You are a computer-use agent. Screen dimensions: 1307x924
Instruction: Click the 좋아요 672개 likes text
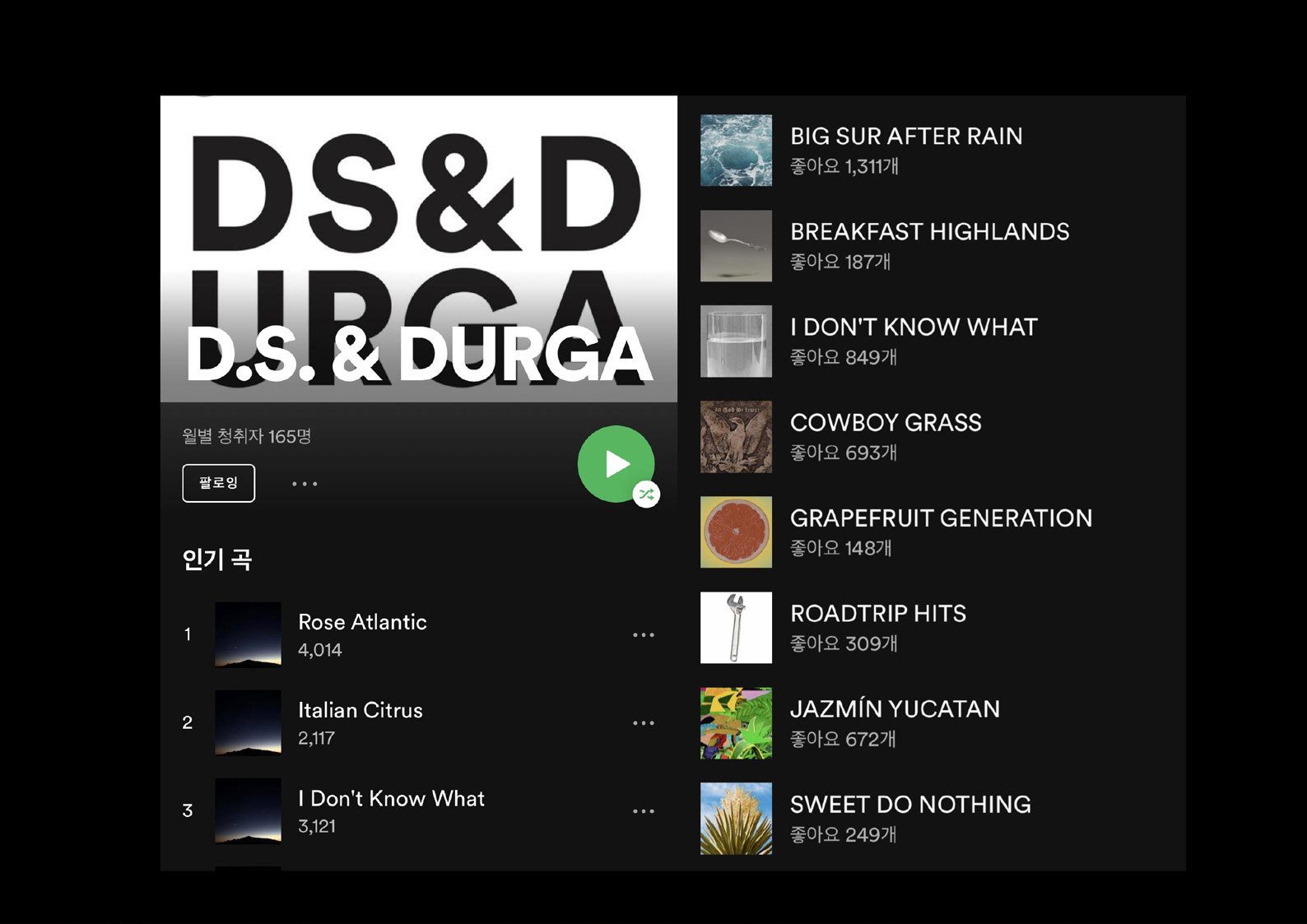pos(843,739)
